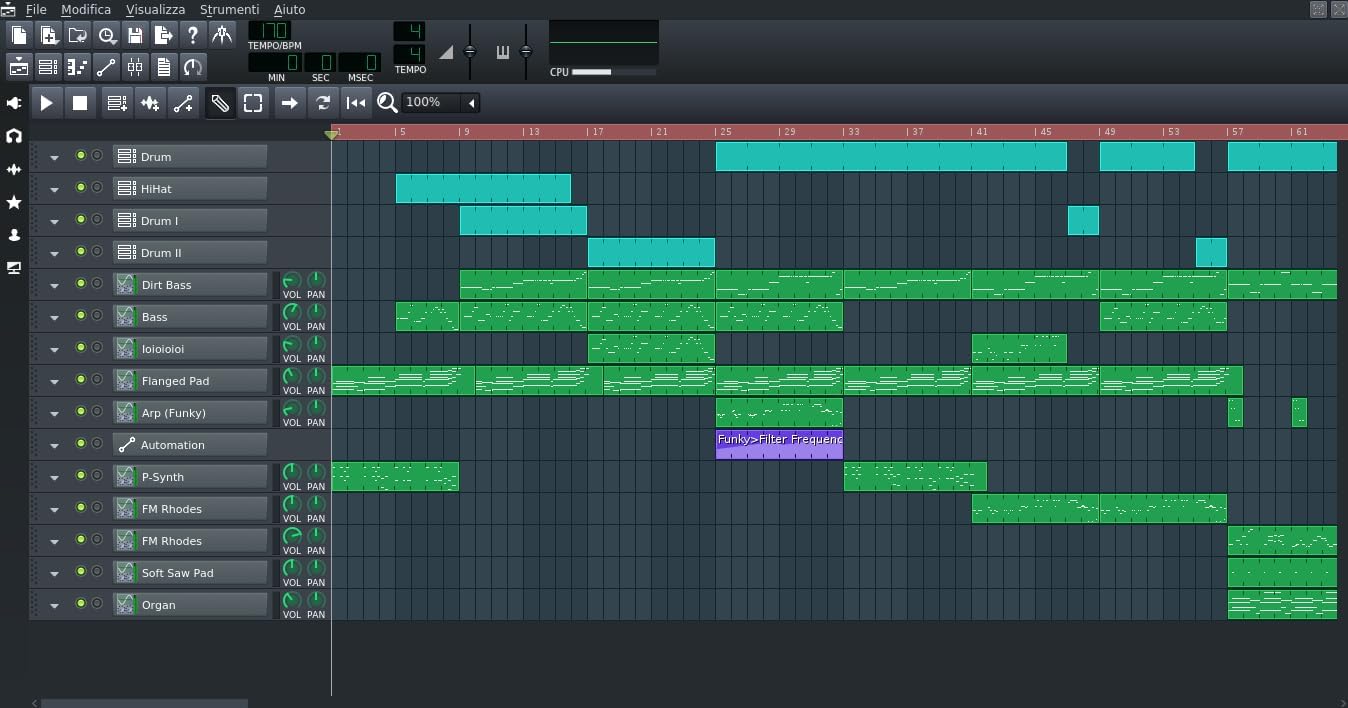1348x708 pixels.
Task: Add a beat/bassline track
Action: [117, 102]
